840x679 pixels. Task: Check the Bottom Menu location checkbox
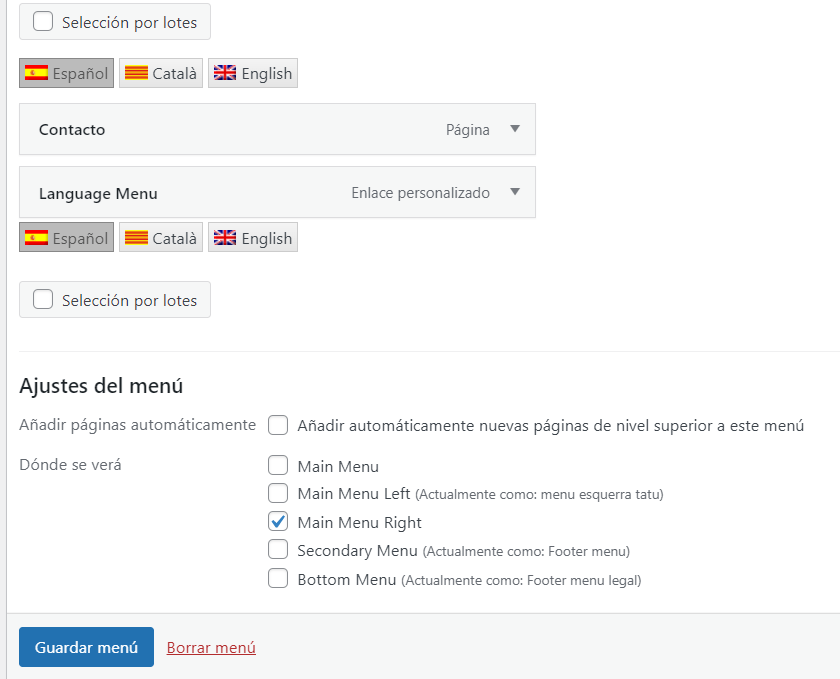278,578
